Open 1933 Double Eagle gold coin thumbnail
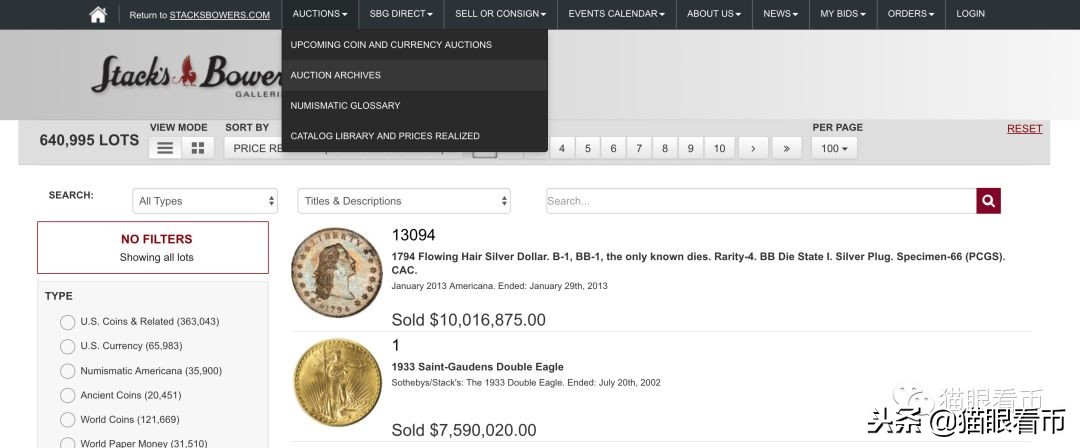 pos(338,383)
